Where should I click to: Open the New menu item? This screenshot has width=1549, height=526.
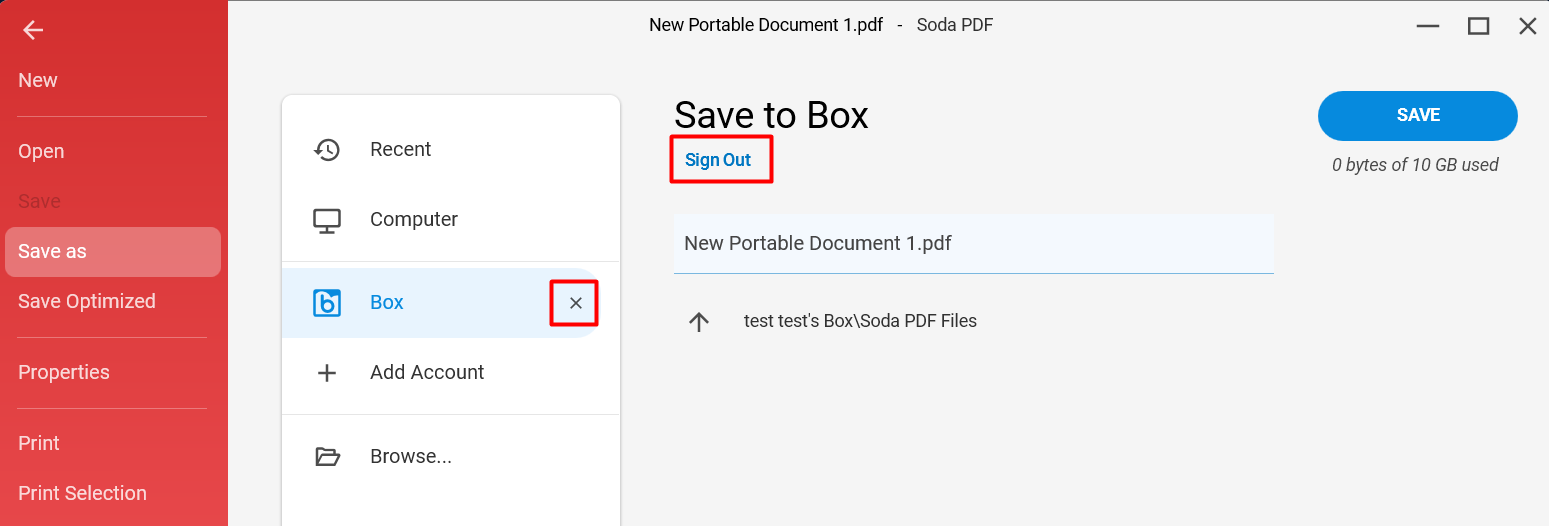pos(38,80)
